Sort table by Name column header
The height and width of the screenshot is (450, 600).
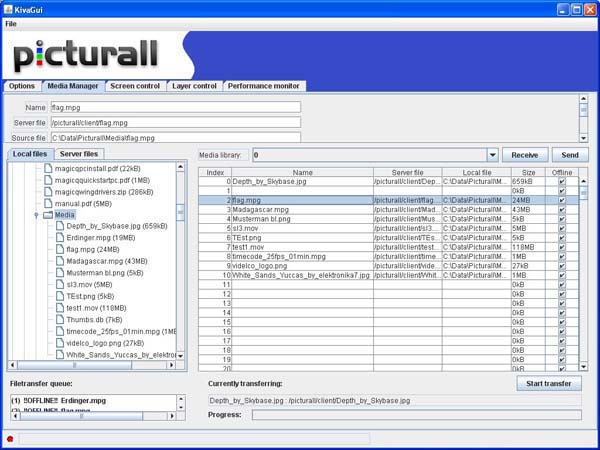[302, 173]
